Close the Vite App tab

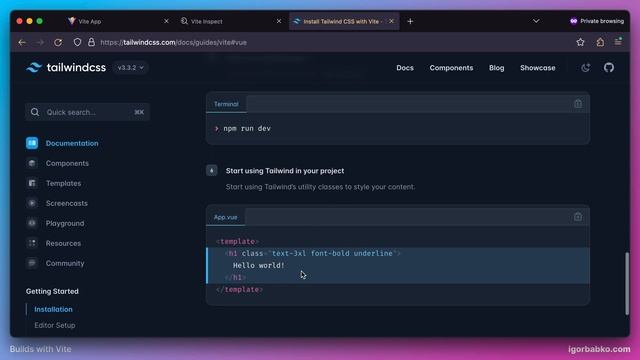point(166,21)
